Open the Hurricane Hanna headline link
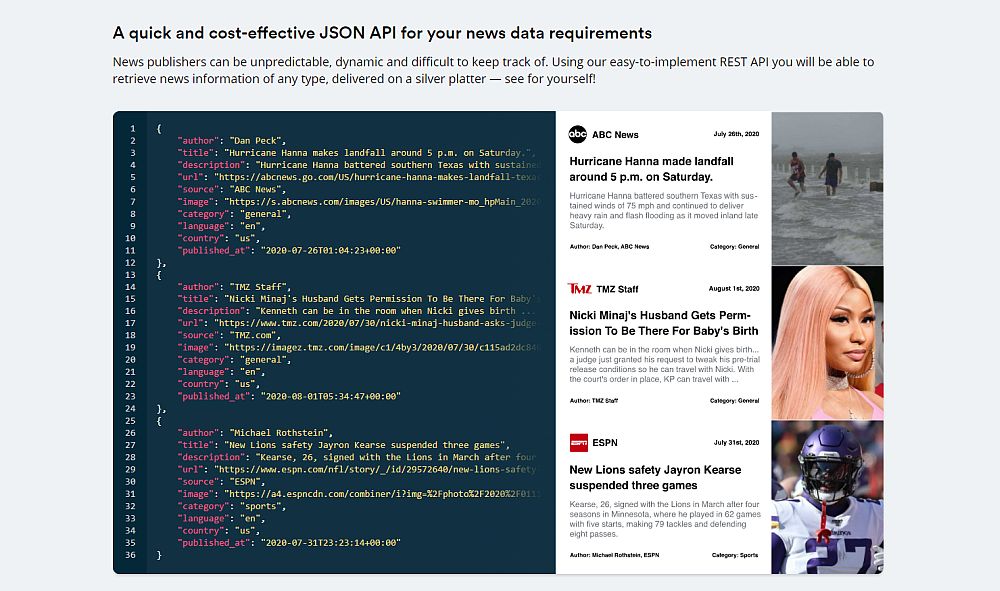This screenshot has height=591, width=1000. pyautogui.click(x=652, y=170)
